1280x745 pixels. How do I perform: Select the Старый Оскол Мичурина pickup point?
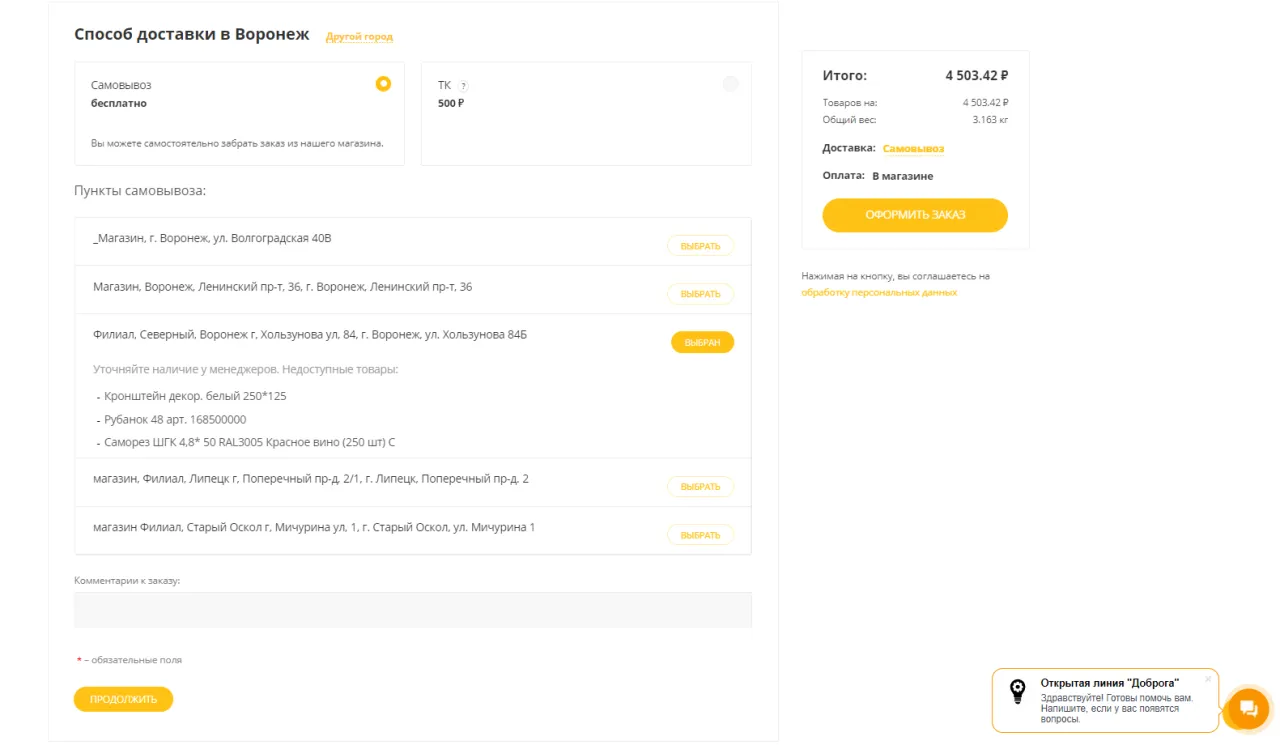[x=700, y=534]
